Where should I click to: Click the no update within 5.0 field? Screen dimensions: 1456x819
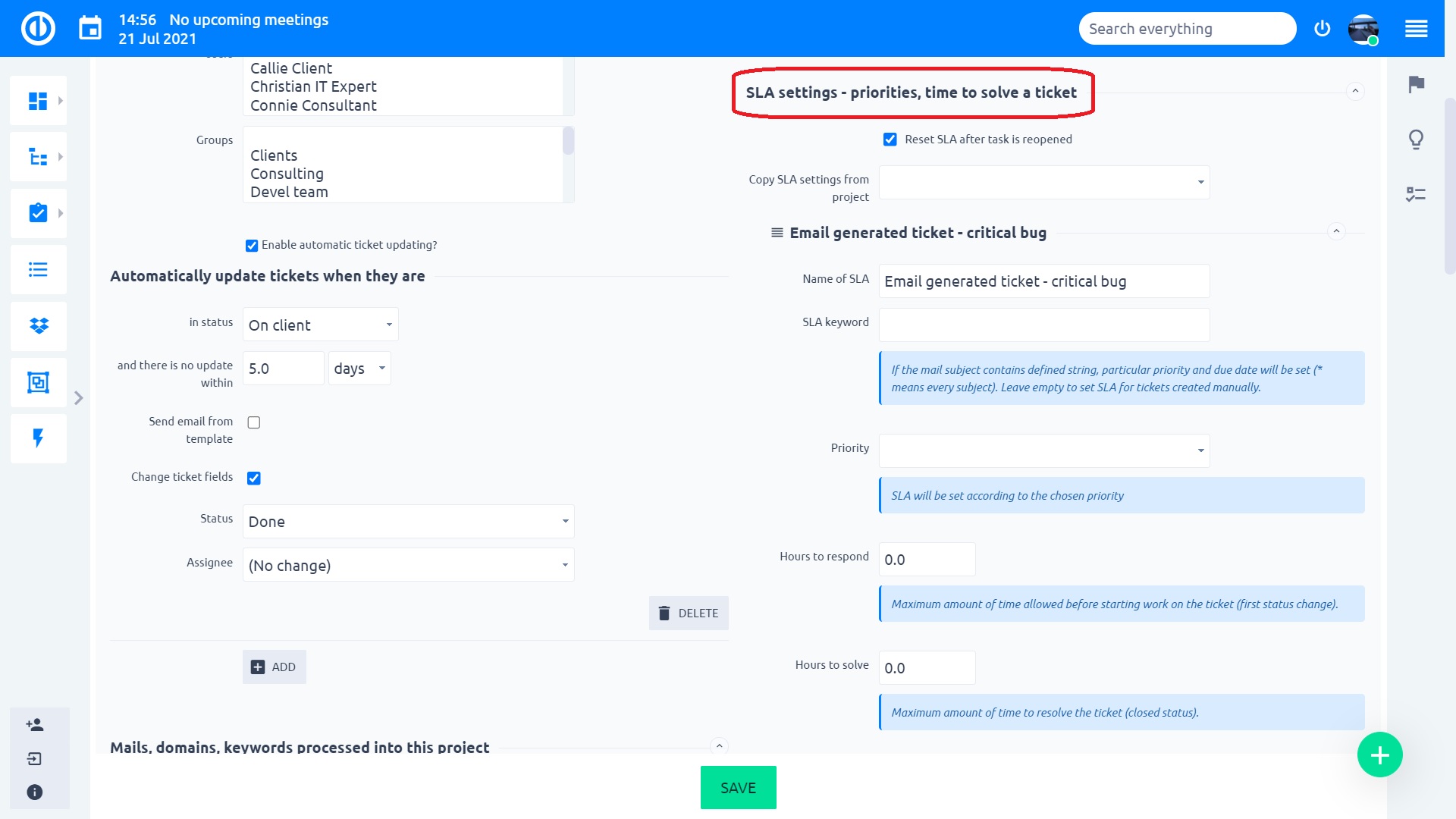(284, 368)
